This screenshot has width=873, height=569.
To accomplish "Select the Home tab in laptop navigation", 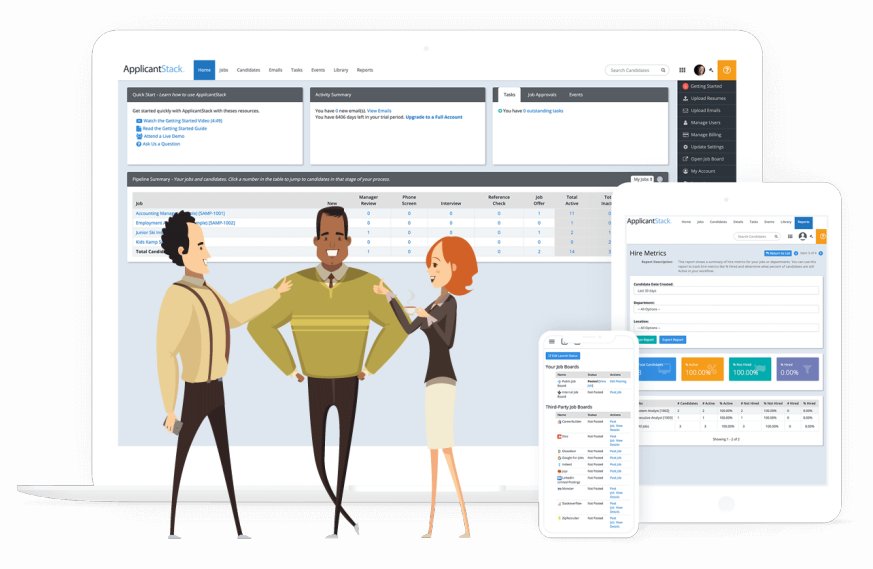I will pyautogui.click(x=204, y=70).
